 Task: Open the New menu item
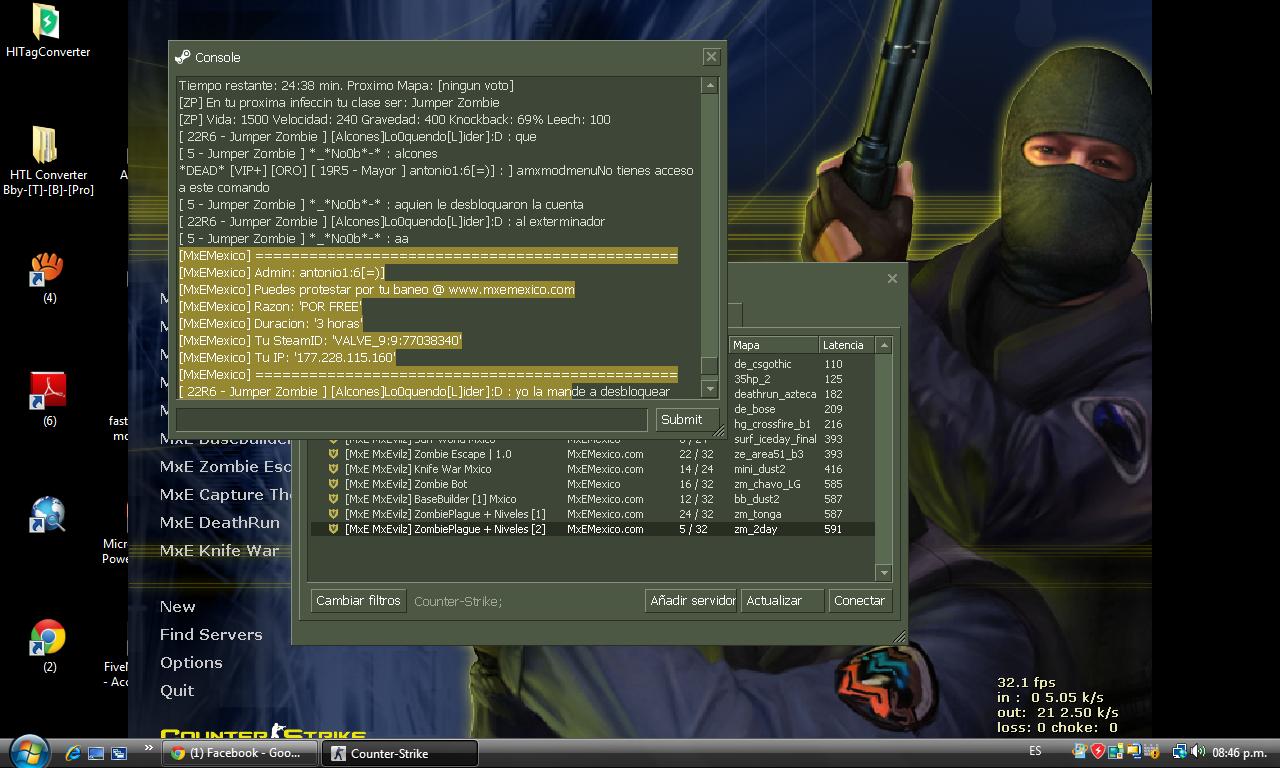point(177,606)
